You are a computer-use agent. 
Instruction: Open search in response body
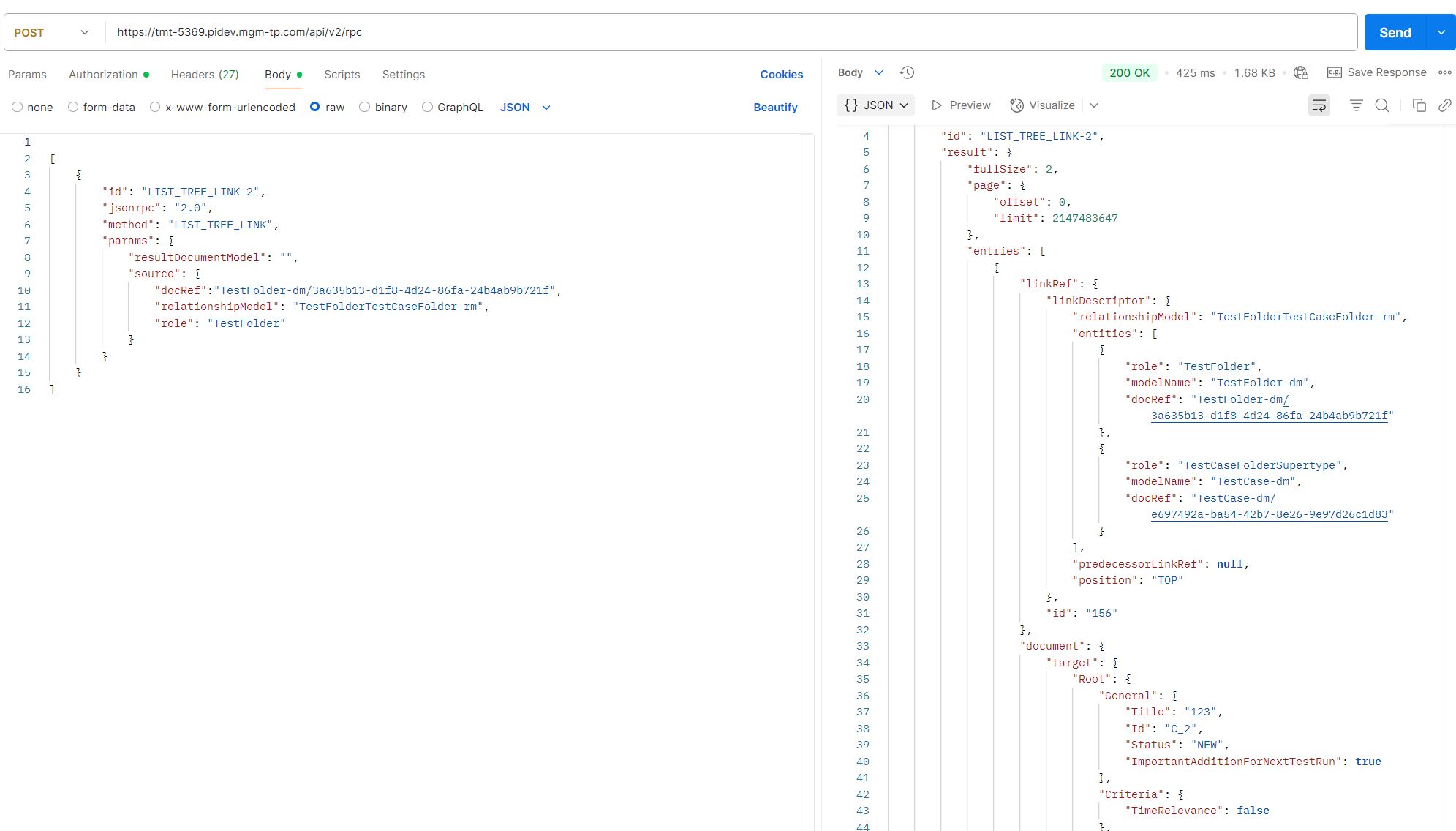coord(1381,105)
